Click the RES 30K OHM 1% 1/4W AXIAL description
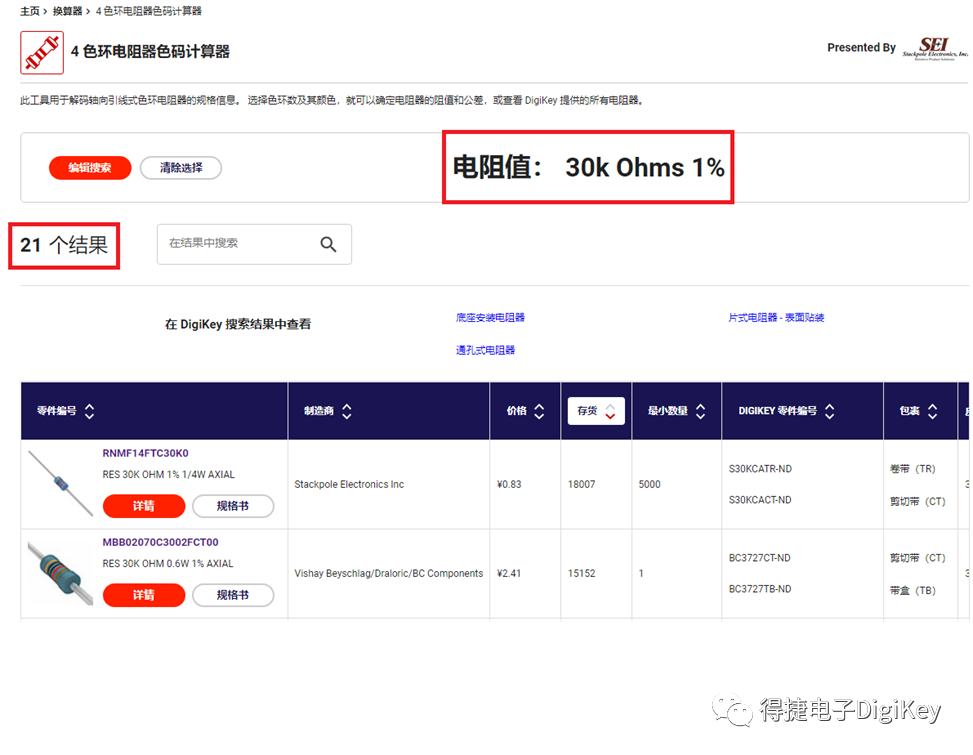The width and height of the screenshot is (973, 755). 169,475
